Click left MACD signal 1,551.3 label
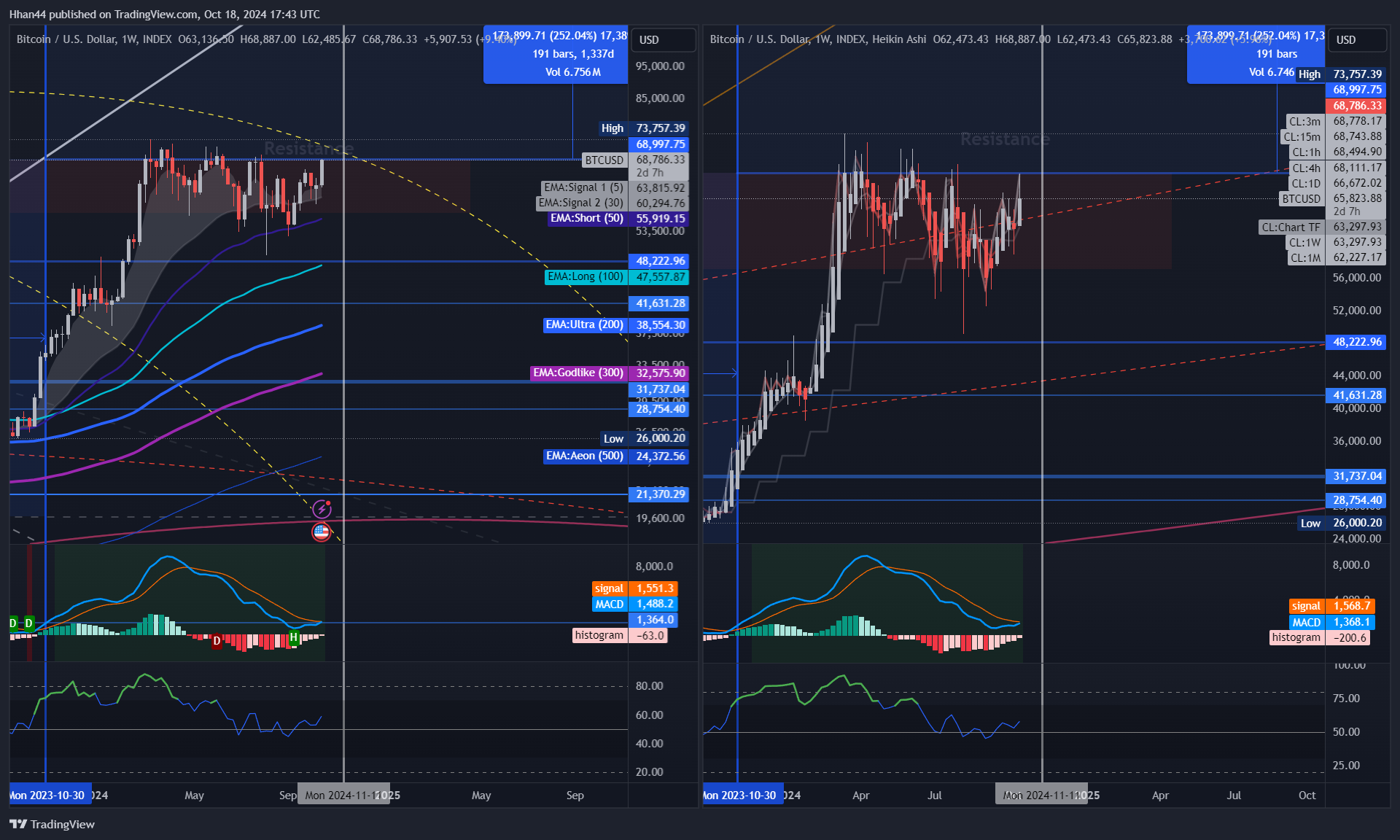 click(x=635, y=588)
